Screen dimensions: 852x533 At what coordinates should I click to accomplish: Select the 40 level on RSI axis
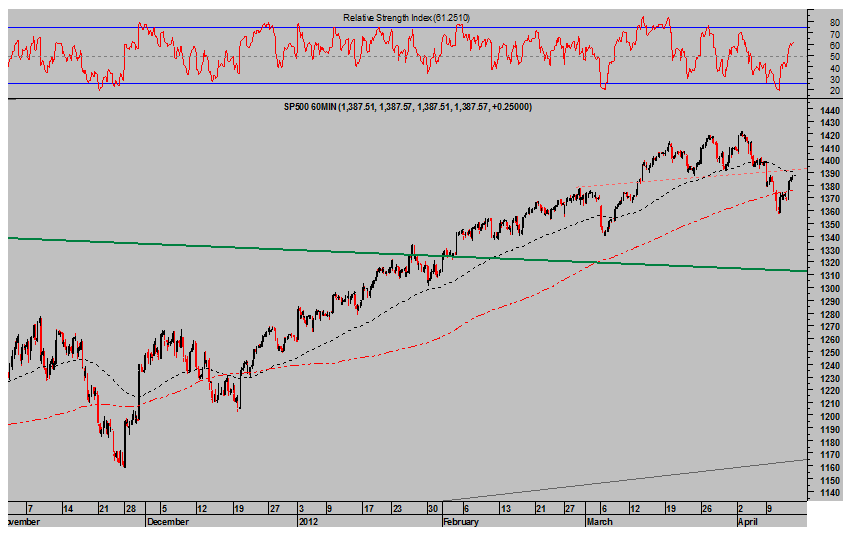pos(835,68)
